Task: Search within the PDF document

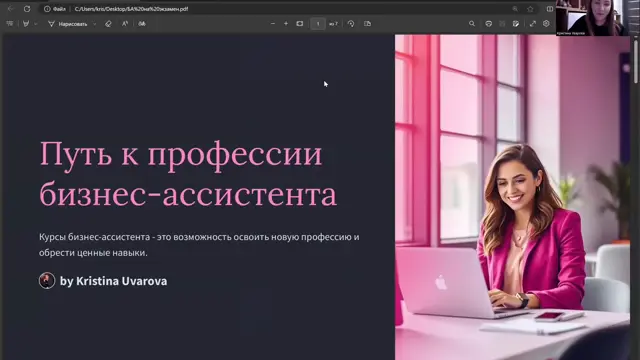Action: (472, 24)
